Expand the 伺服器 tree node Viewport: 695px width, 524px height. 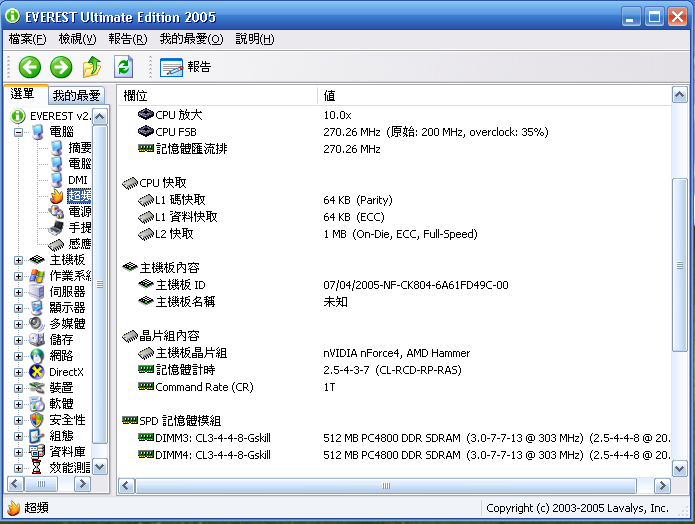click(x=18, y=292)
